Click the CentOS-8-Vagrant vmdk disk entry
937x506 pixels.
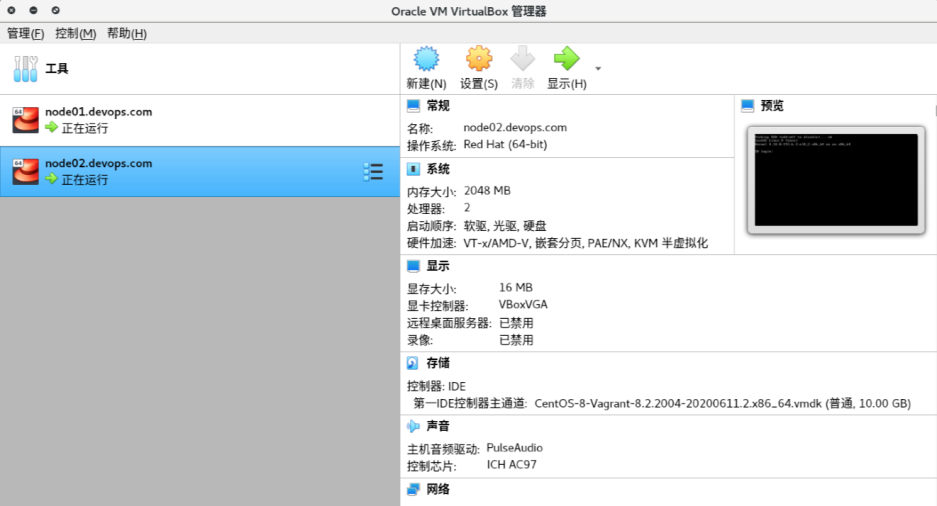tap(722, 404)
